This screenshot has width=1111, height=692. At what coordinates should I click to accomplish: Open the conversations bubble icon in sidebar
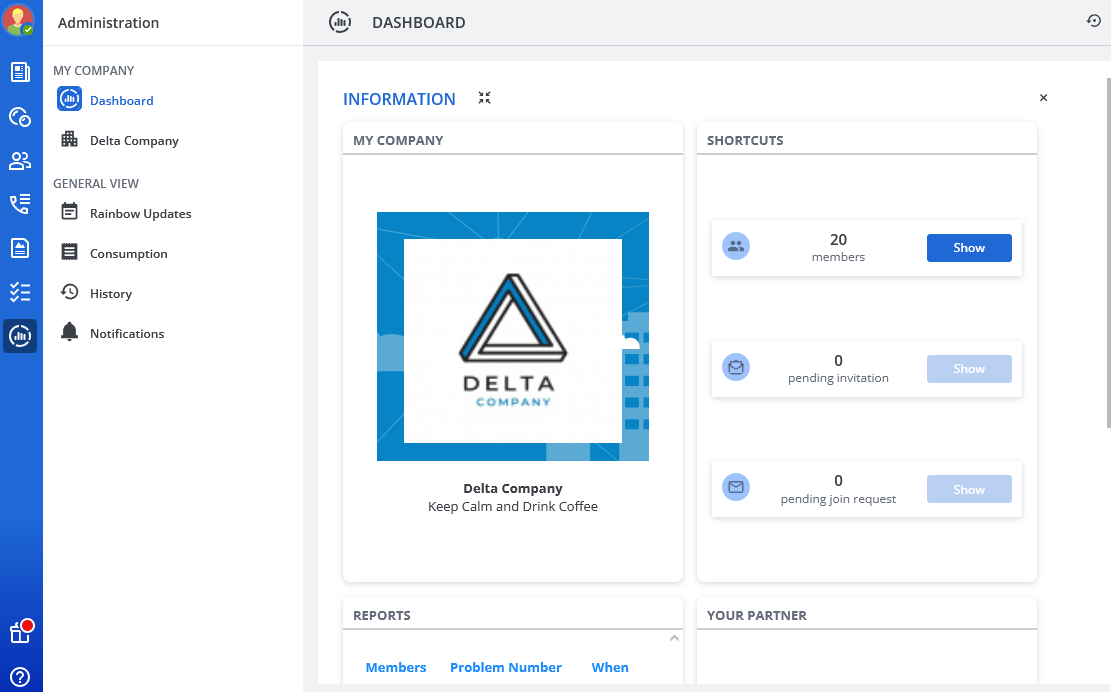(x=20, y=117)
